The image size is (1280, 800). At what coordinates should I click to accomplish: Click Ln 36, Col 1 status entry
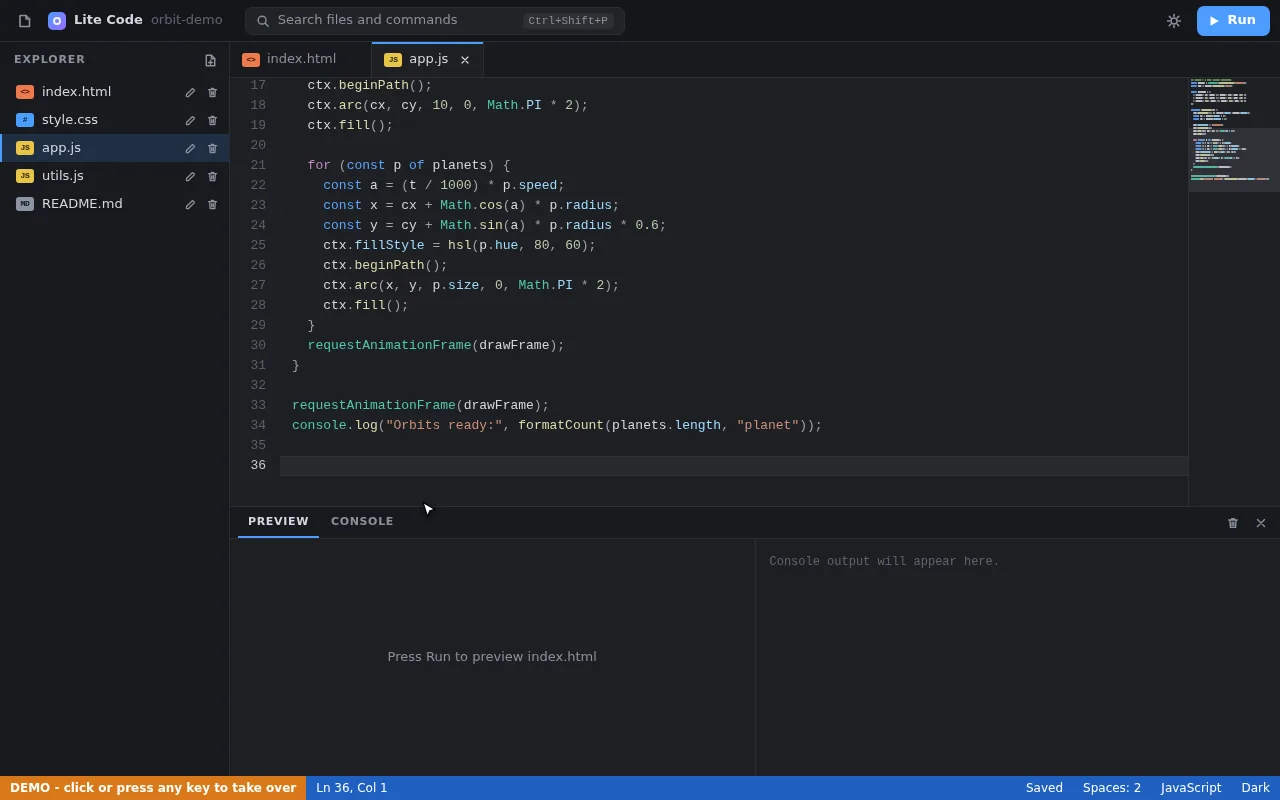click(x=352, y=788)
